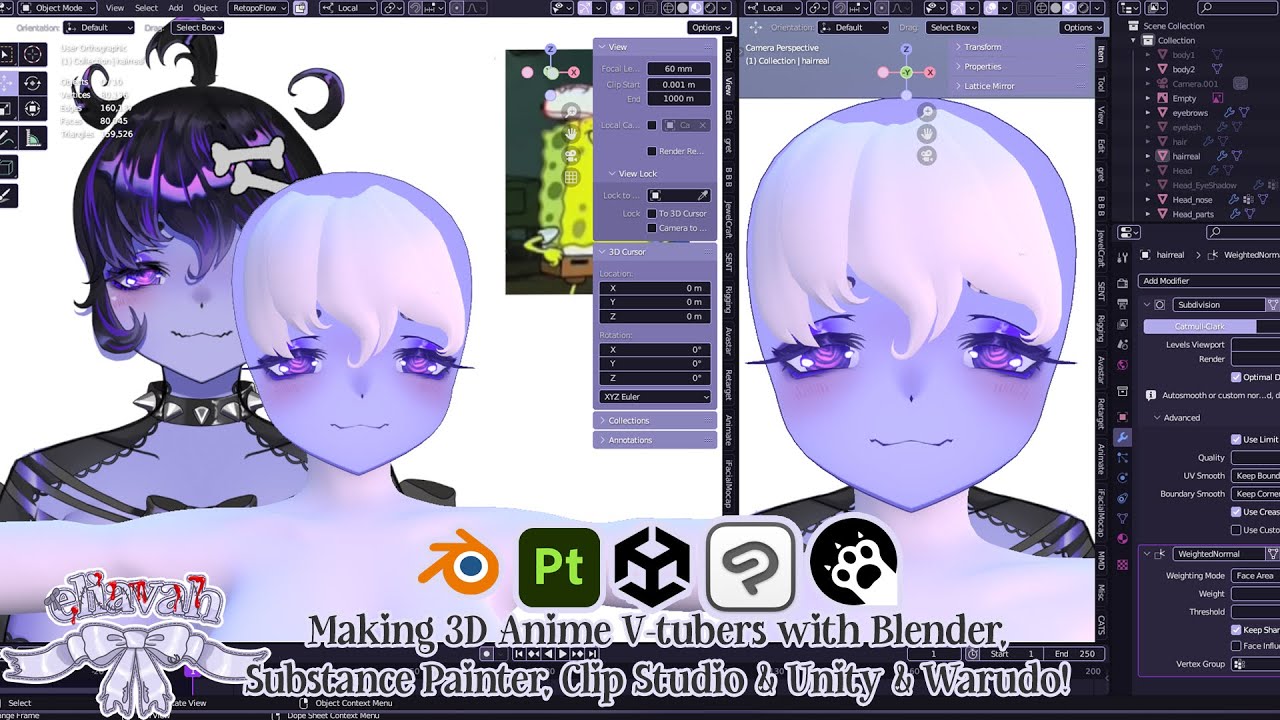Open the Object Mode dropdown
Viewport: 1280px width, 720px height.
point(59,8)
